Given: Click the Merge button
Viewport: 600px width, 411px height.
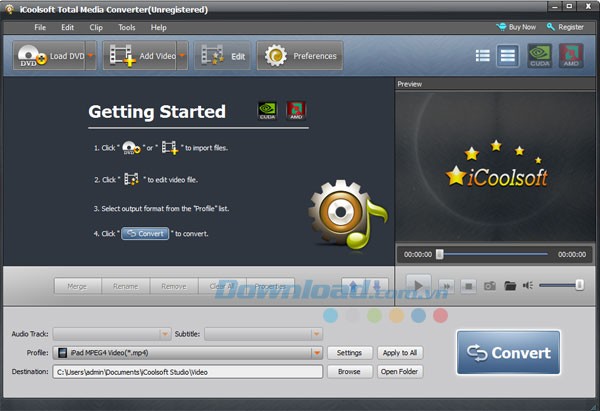Looking at the screenshot, I should 77,286.
